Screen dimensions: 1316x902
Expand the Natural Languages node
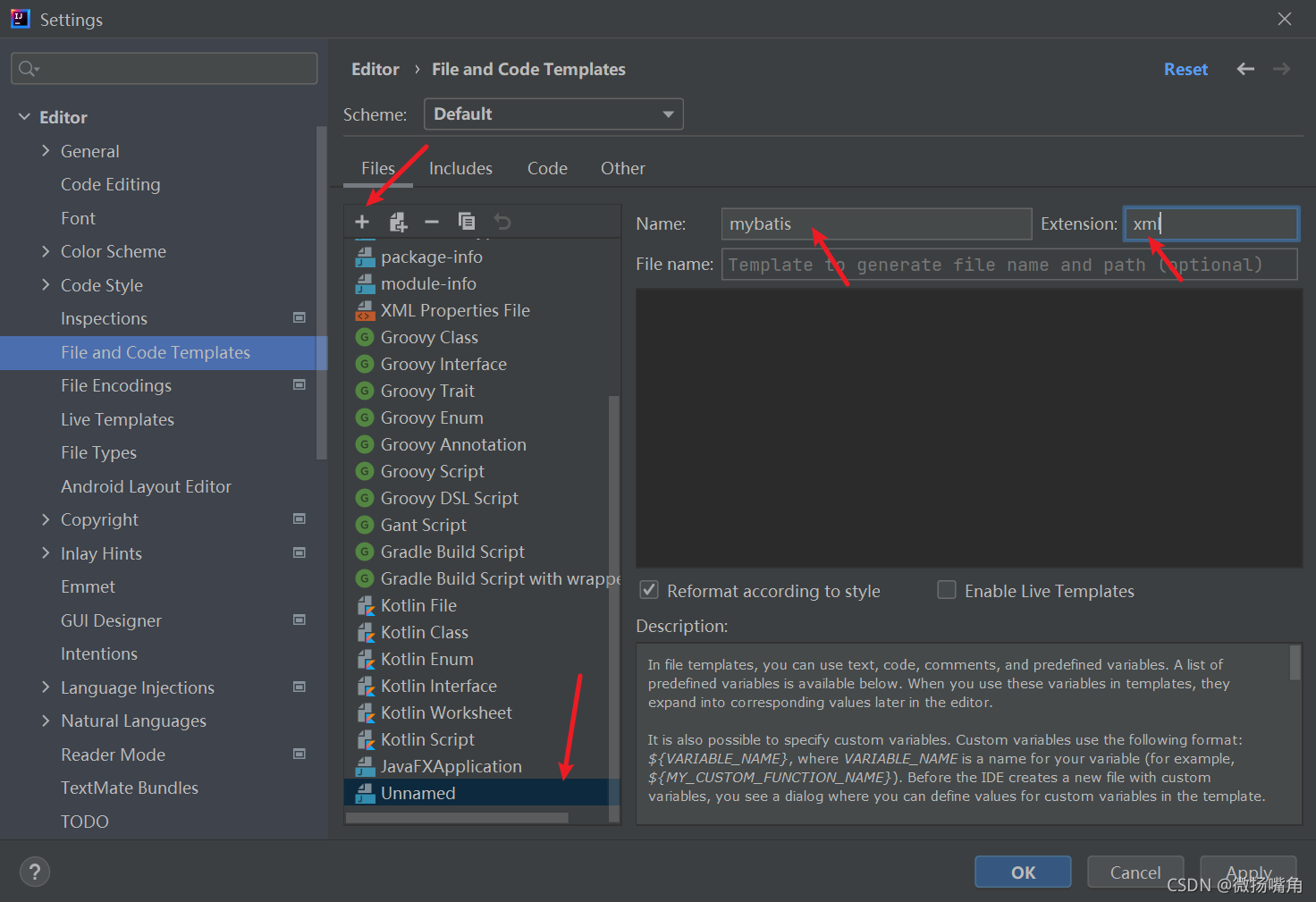pyautogui.click(x=46, y=720)
